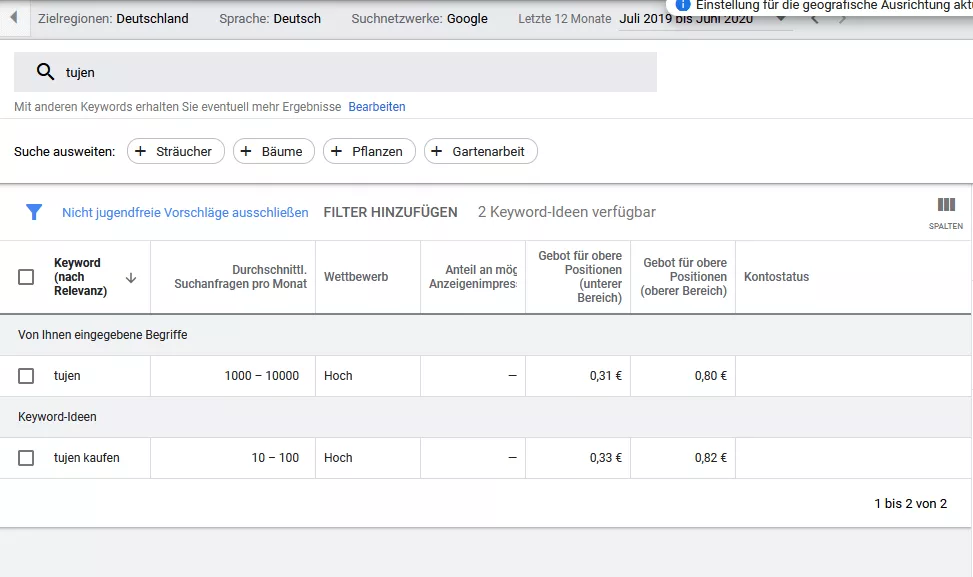Click FILTER HINZUFÜGEN button
This screenshot has width=973, height=577.
pos(390,212)
